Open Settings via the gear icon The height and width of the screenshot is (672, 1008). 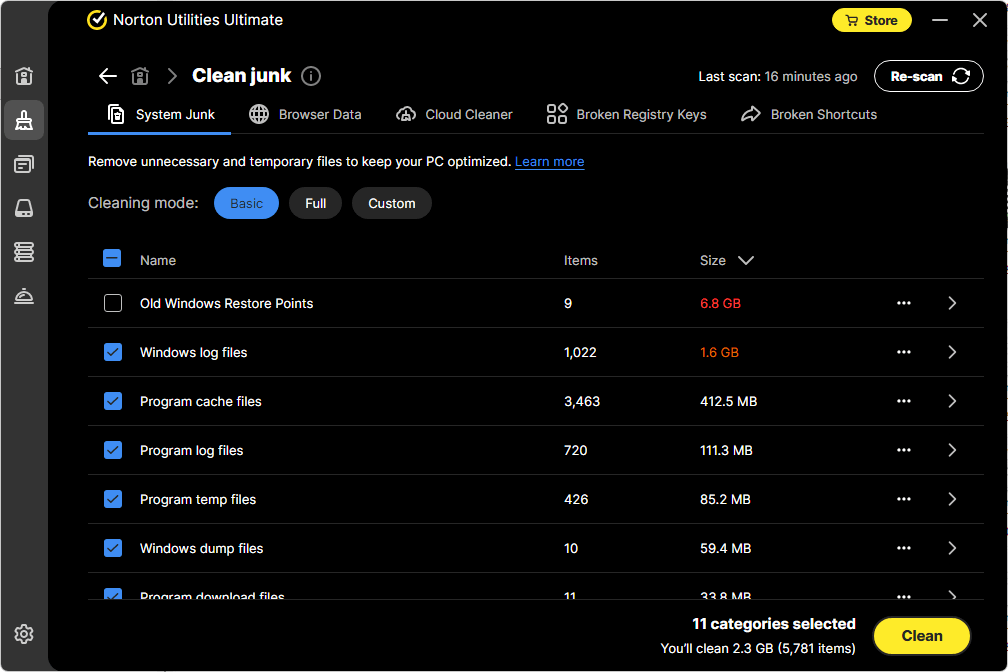[24, 633]
